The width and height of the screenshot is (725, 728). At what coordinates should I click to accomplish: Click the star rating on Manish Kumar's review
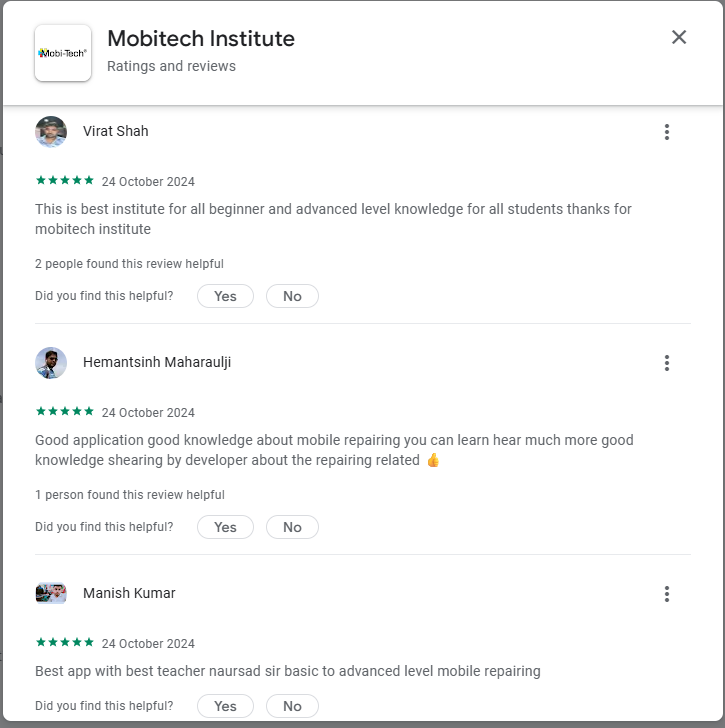coord(65,643)
